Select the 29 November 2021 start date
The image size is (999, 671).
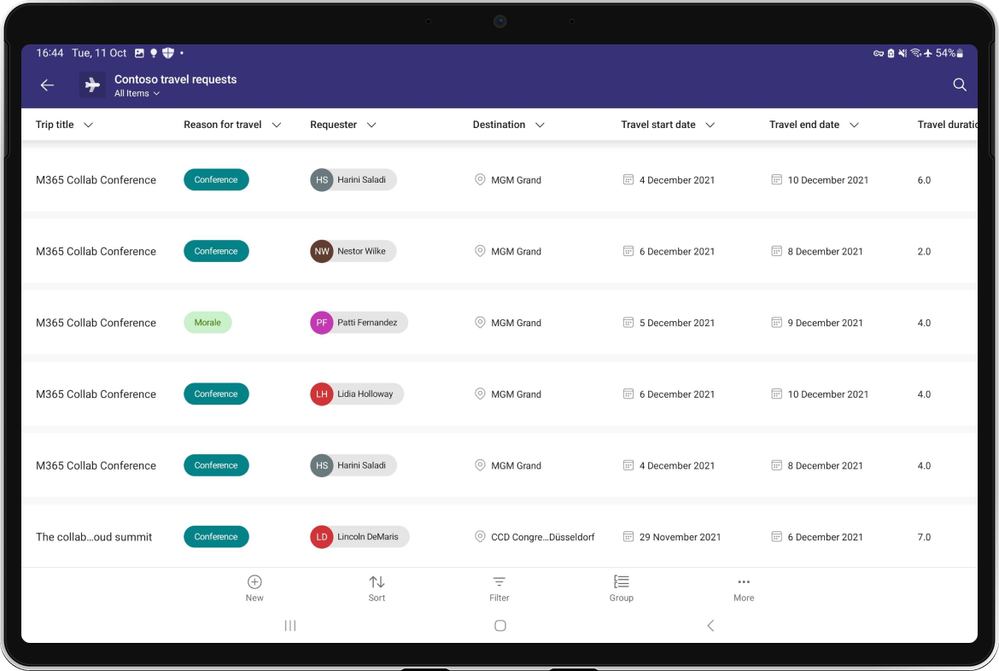tap(680, 537)
